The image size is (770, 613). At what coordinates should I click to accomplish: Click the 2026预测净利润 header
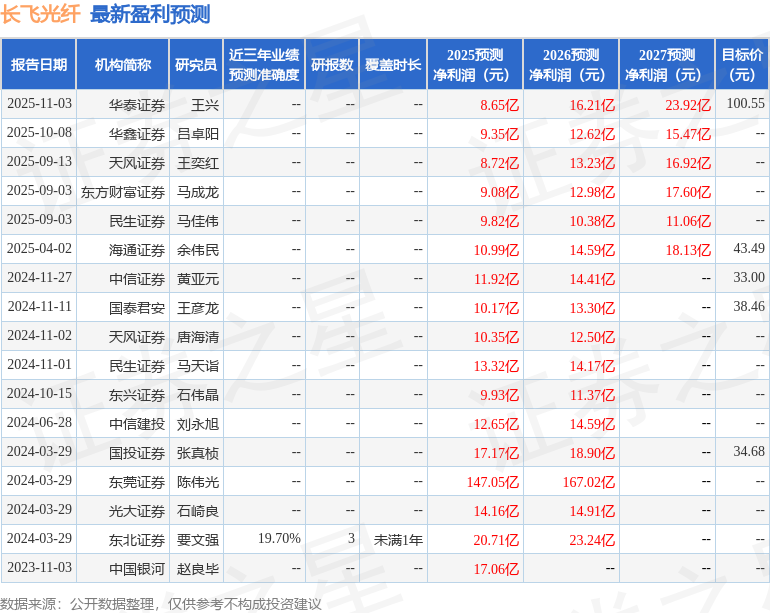coord(571,64)
